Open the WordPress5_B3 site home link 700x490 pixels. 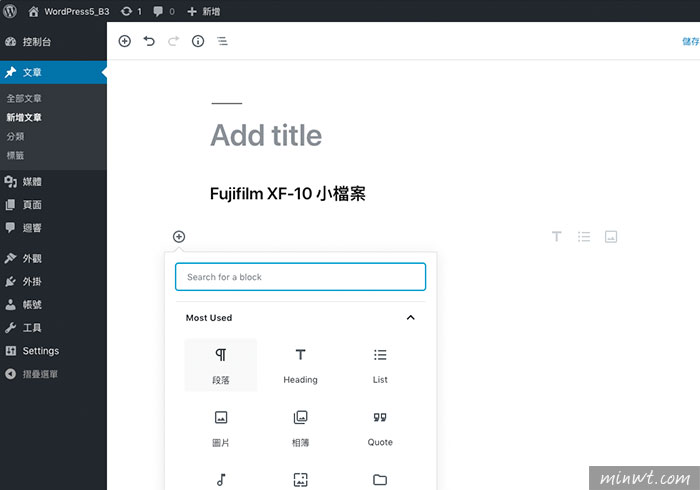69,11
